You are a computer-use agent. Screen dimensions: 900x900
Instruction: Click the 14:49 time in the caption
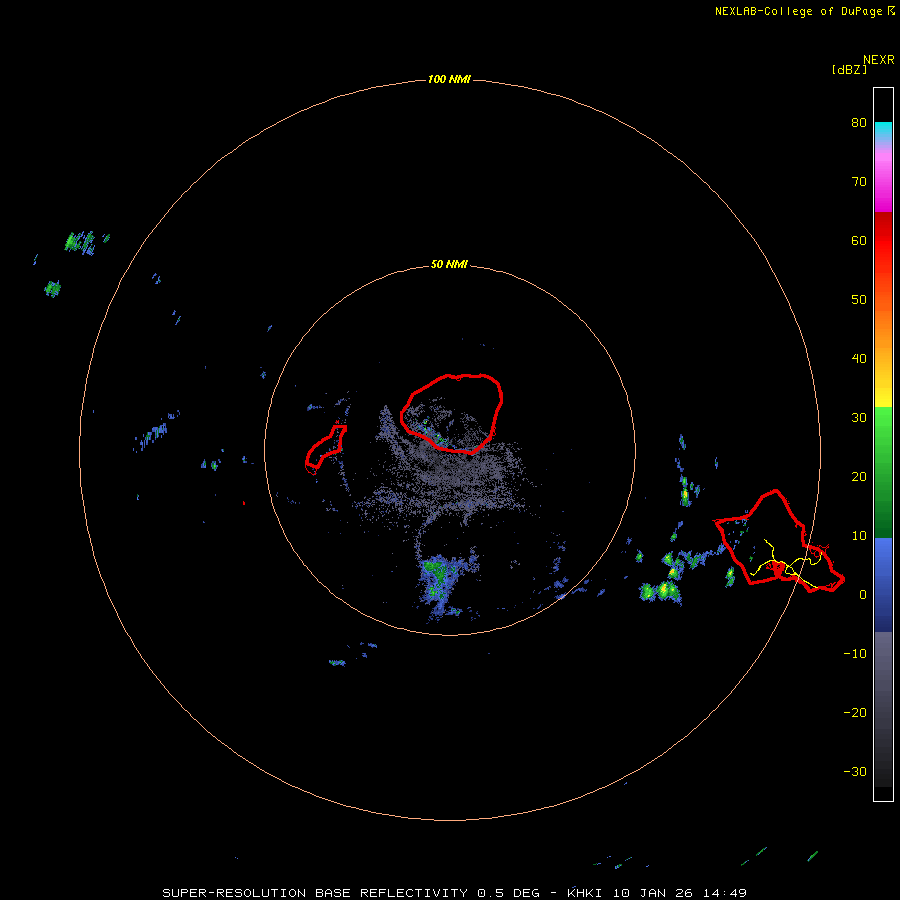pyautogui.click(x=723, y=893)
